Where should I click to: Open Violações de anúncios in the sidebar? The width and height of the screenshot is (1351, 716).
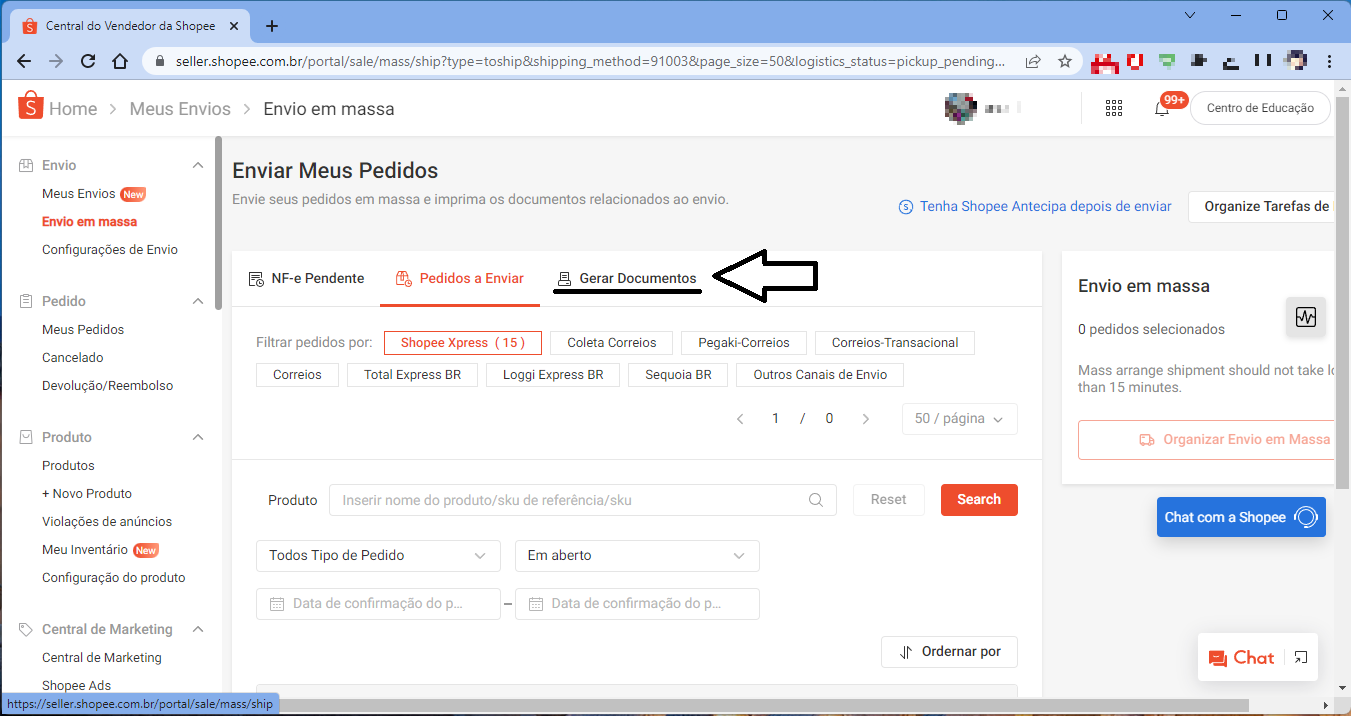click(x=107, y=522)
